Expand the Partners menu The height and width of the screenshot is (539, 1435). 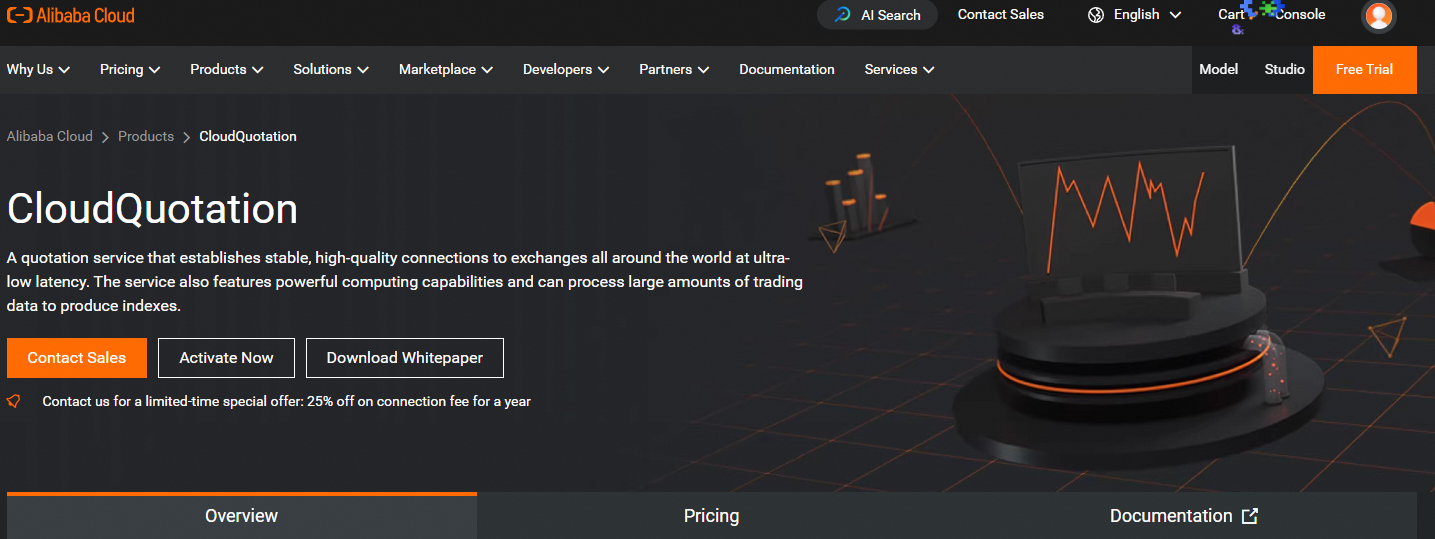pos(674,69)
